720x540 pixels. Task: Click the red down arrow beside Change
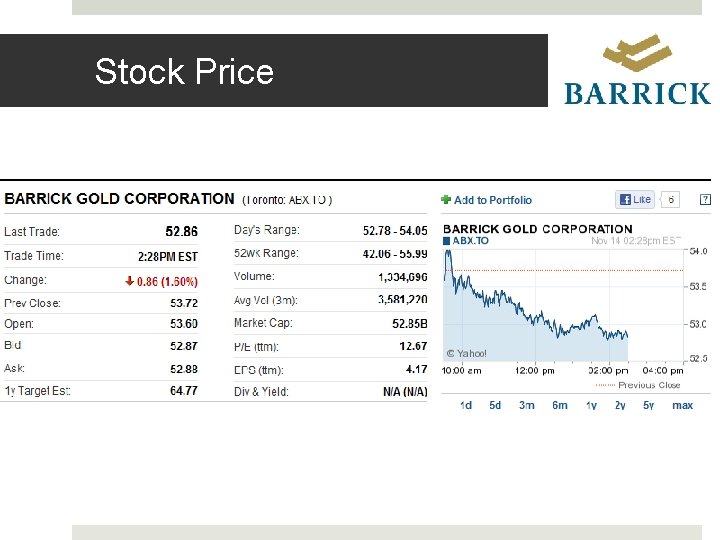tap(129, 281)
